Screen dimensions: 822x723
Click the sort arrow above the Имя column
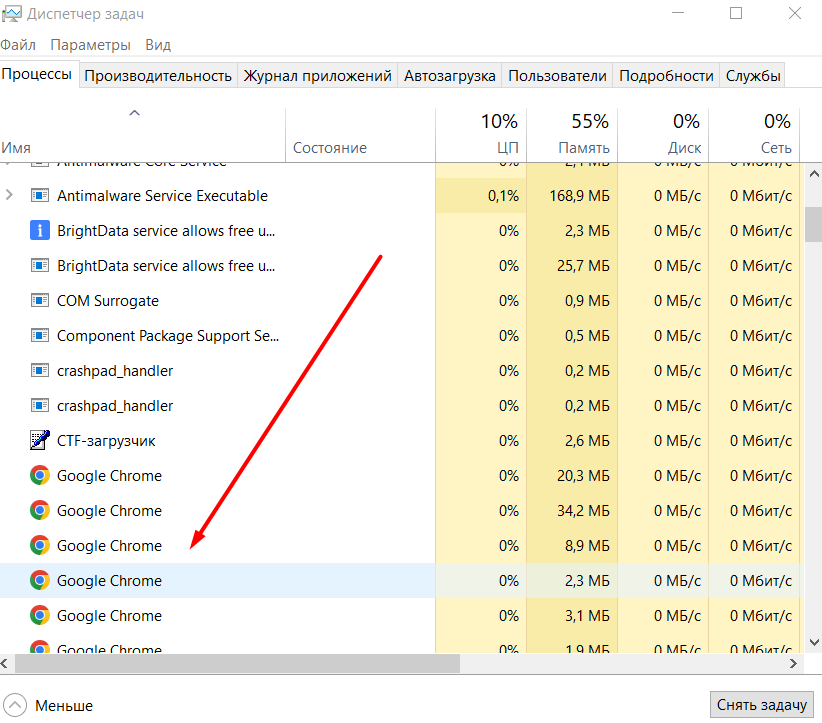click(x=135, y=113)
